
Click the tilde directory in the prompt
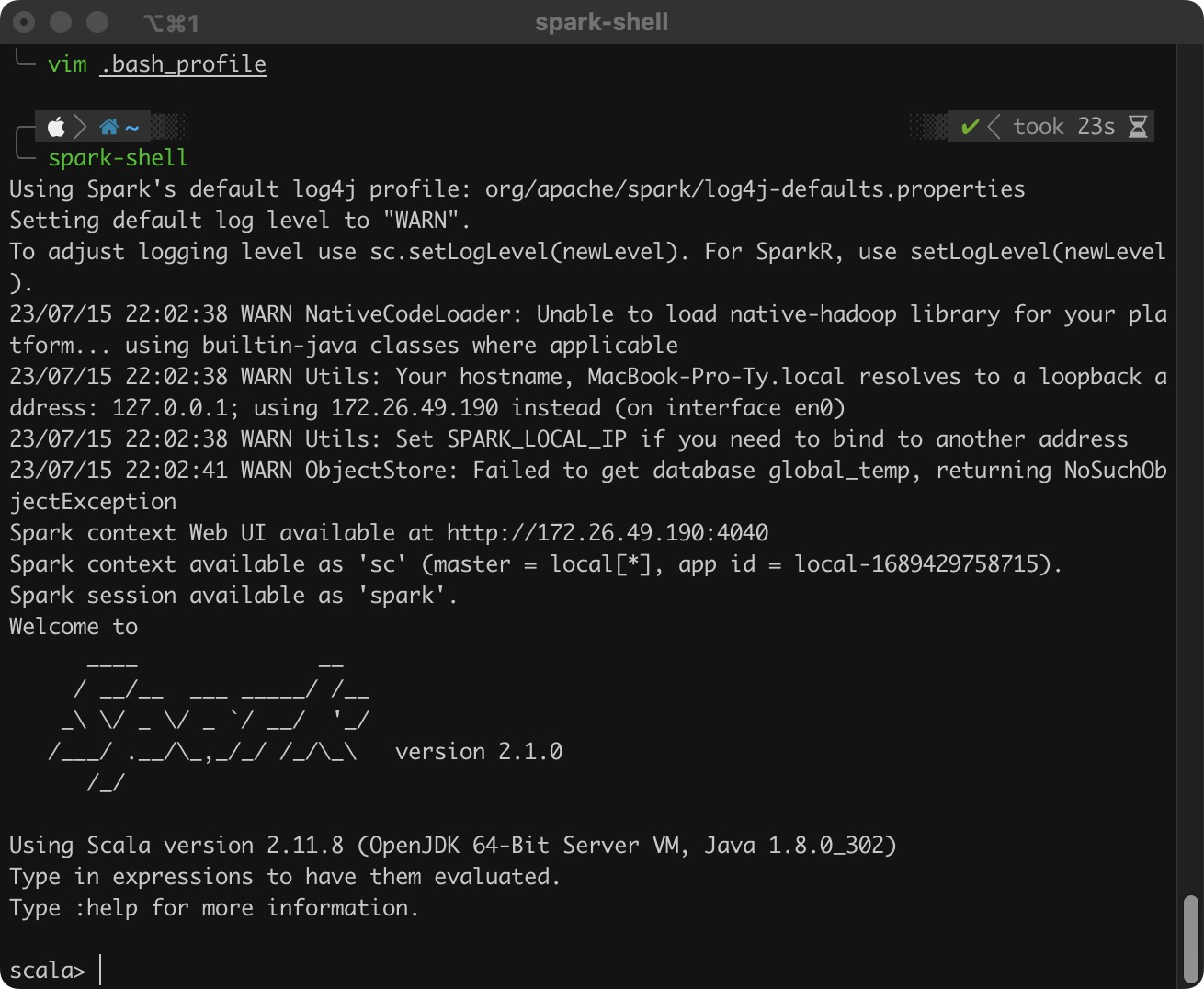tap(132, 128)
